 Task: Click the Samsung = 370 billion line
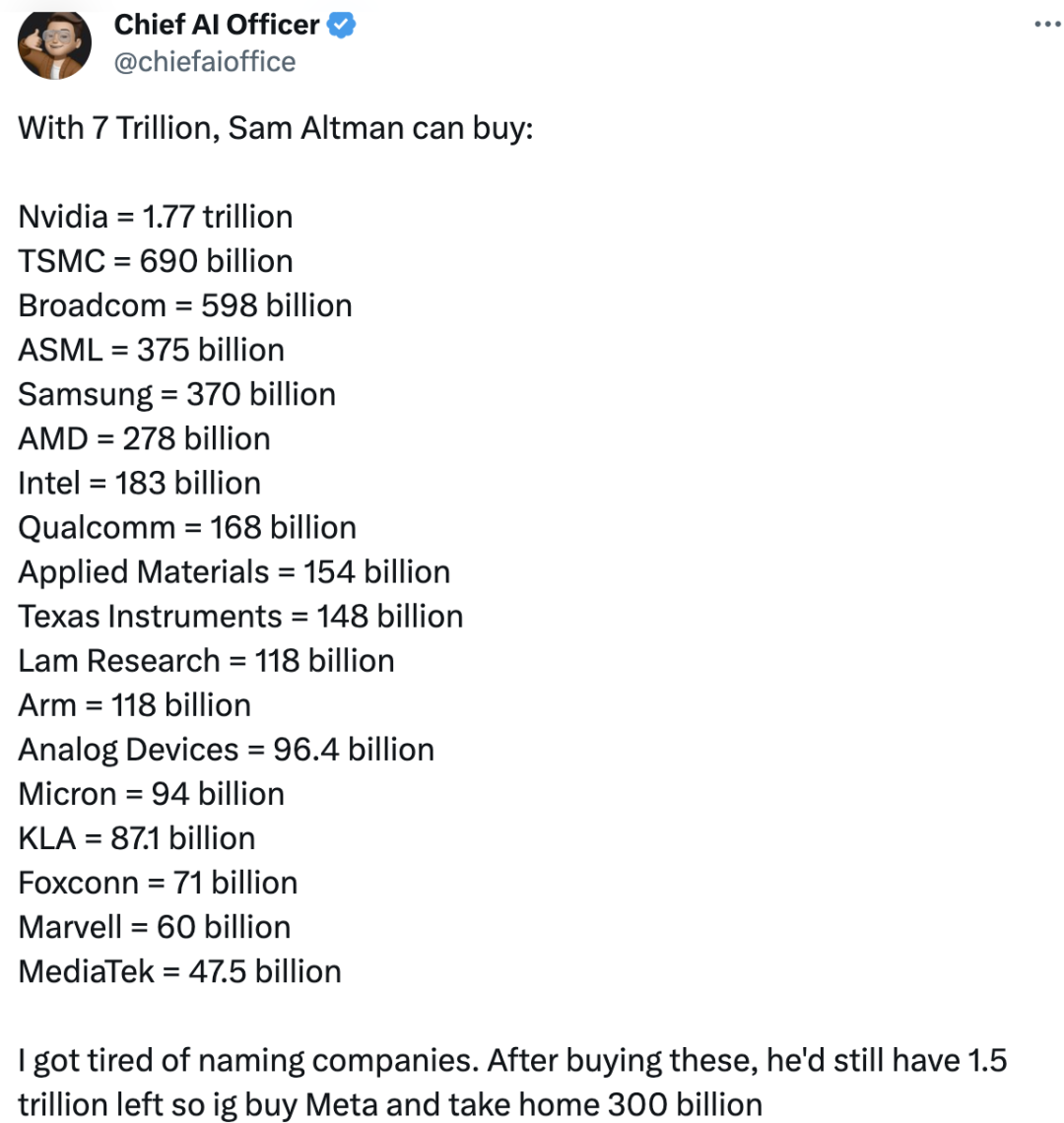(177, 394)
